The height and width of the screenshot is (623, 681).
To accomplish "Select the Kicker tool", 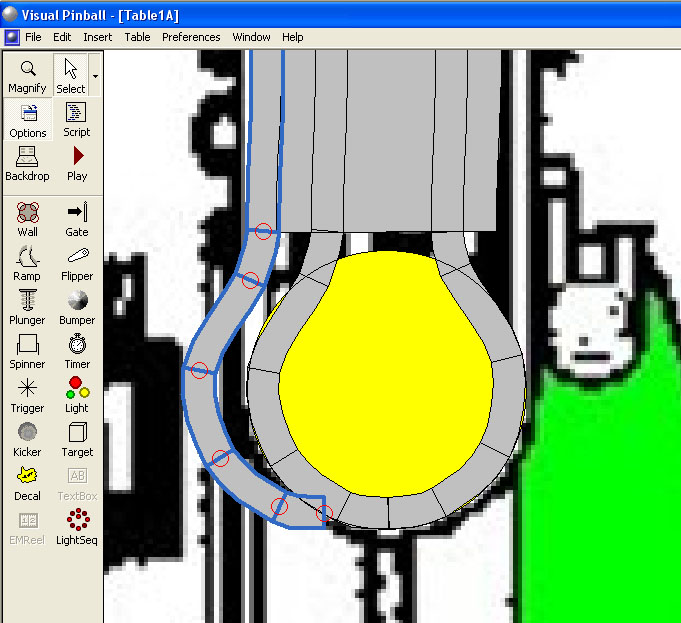I will [28, 439].
